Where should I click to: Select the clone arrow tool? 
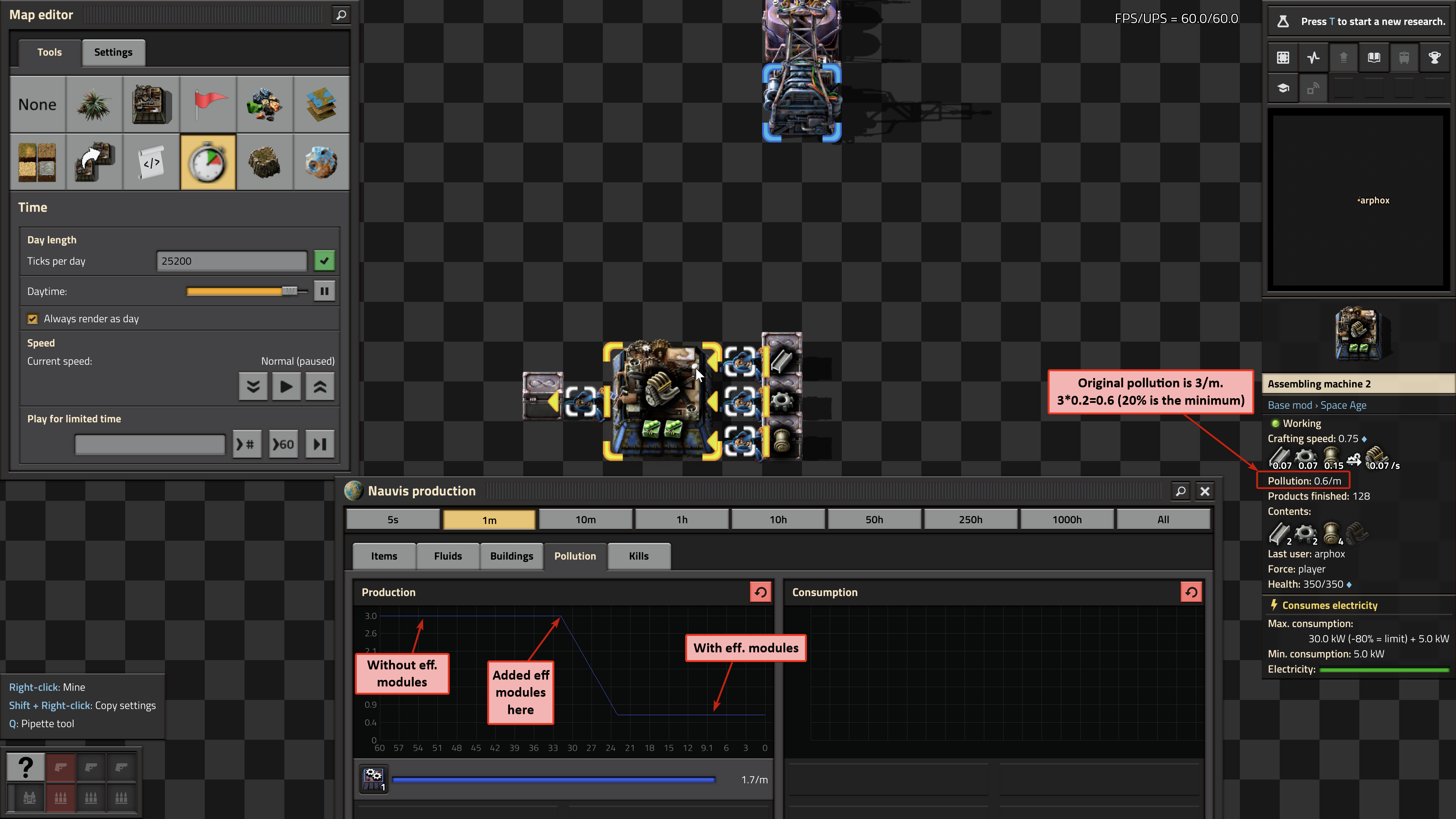pos(94,162)
